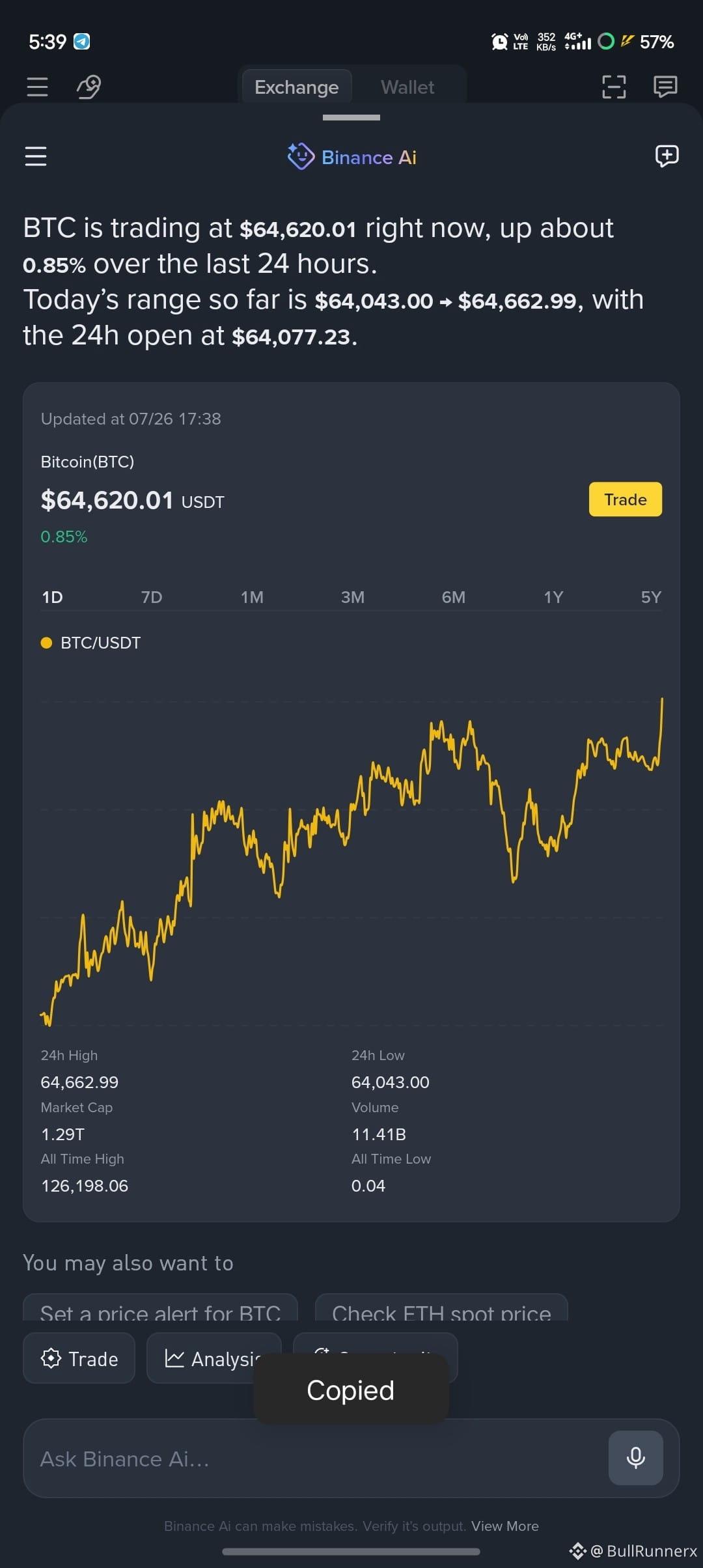The height and width of the screenshot is (1568, 703).
Task: Tap Check ETH spot price suggestion
Action: tap(441, 1309)
